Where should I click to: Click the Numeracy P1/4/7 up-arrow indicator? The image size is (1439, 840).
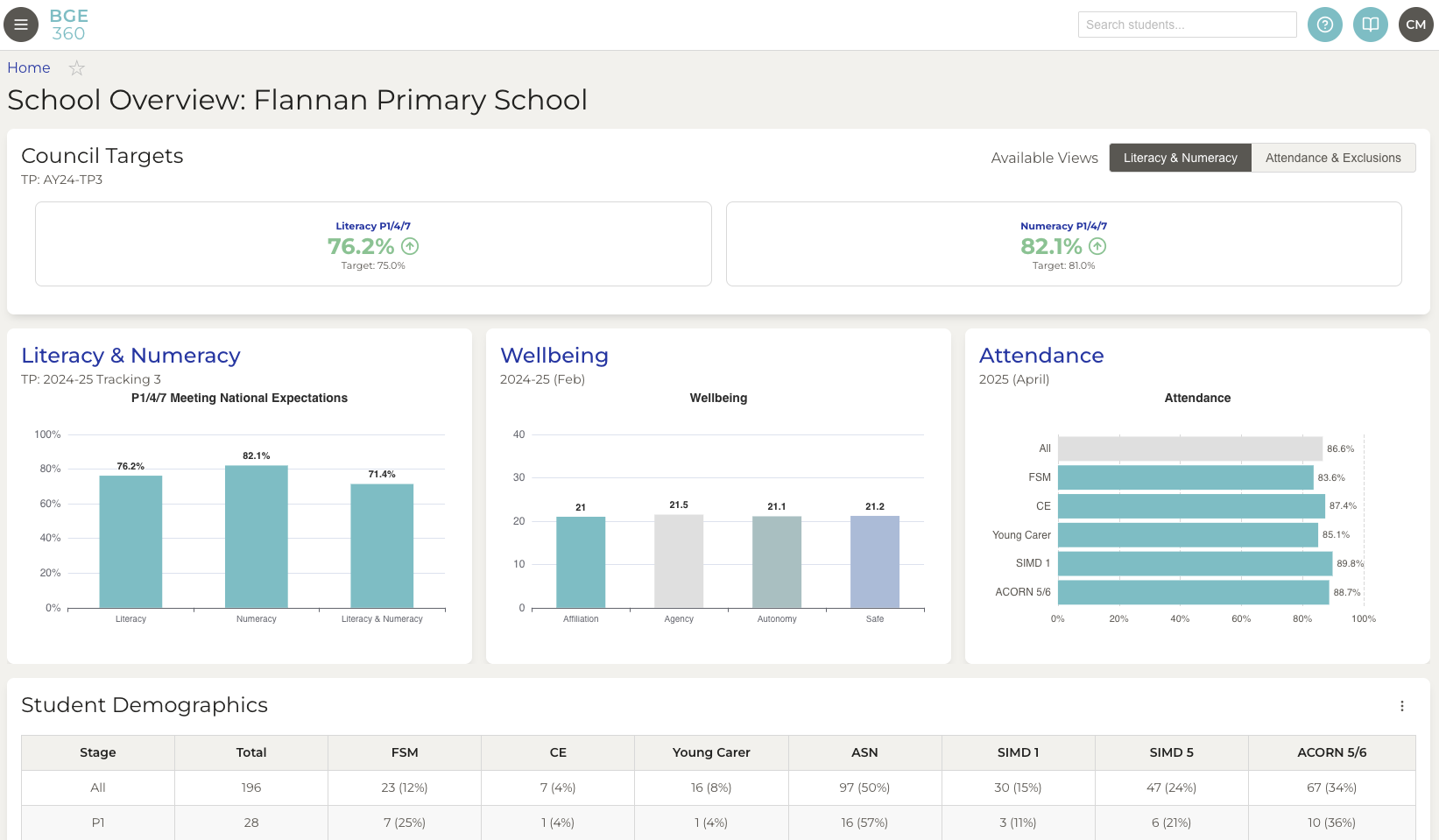coord(1097,246)
